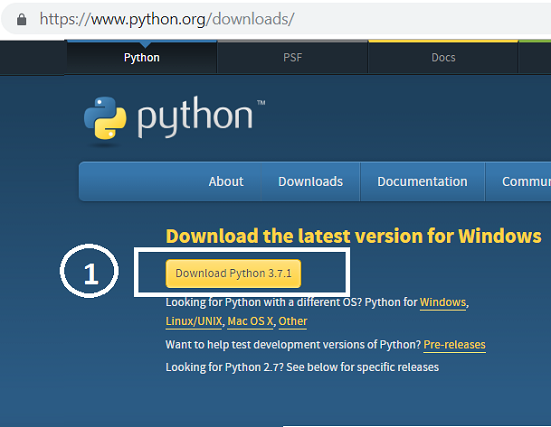The width and height of the screenshot is (551, 427).
Task: Click Download Python 3.7.1 button
Action: click(233, 273)
